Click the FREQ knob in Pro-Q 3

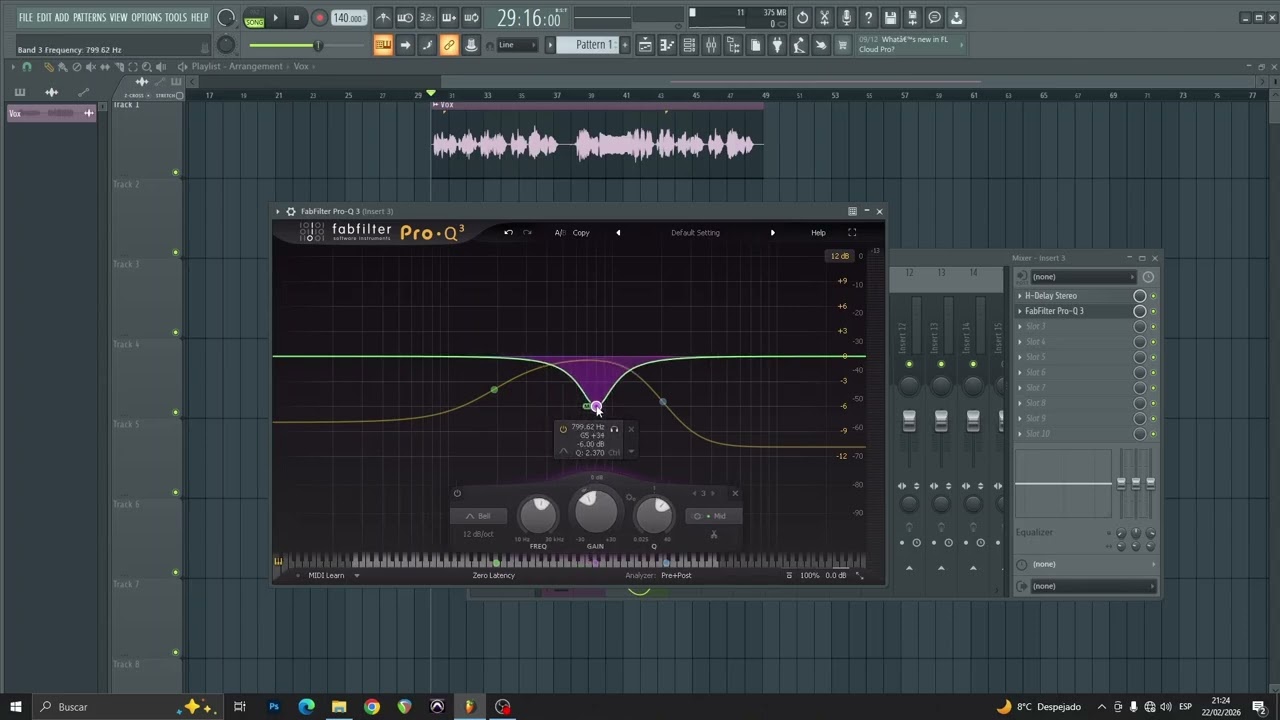point(539,514)
